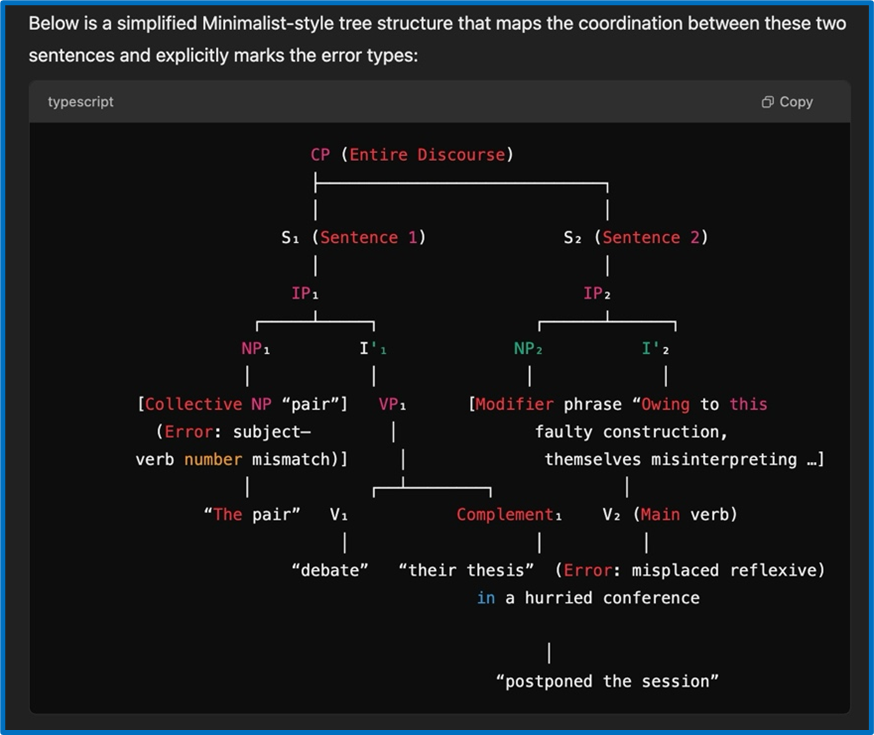The width and height of the screenshot is (874, 735).
Task: Click '[Collective NP "pair"]' text
Action: (x=242, y=404)
